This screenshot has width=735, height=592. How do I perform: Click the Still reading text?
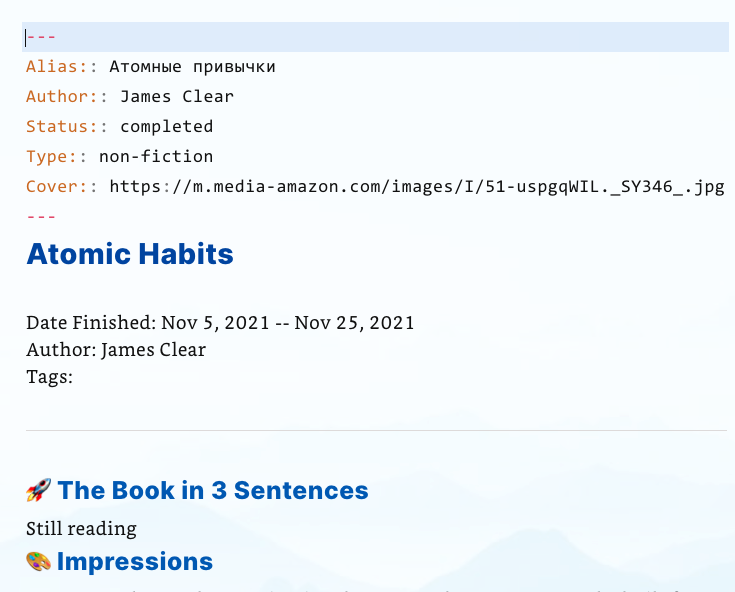[82, 529]
